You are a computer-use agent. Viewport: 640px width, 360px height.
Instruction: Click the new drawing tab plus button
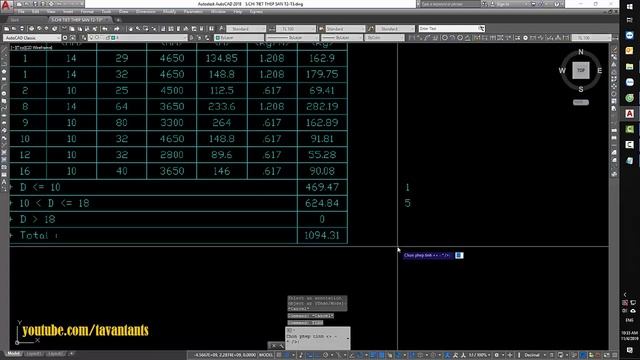[x=118, y=20]
